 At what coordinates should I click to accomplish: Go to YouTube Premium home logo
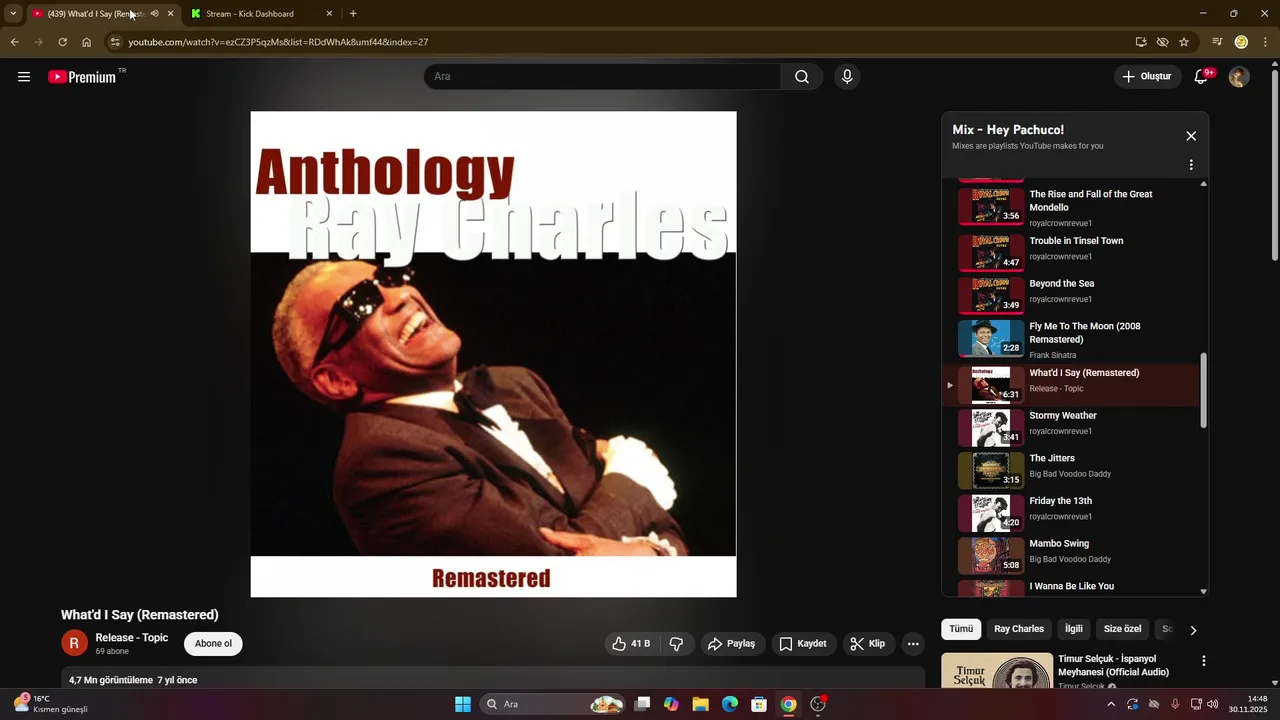point(82,77)
